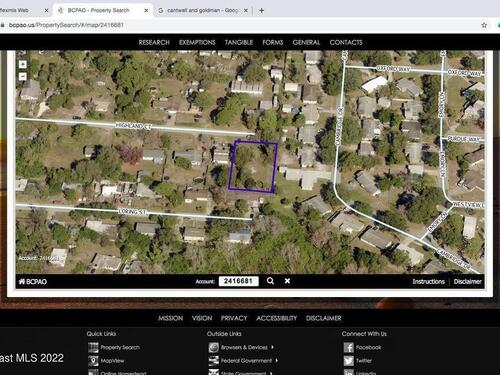Open the Facebook icon link
Image resolution: width=500 pixels, height=375 pixels.
pyautogui.click(x=349, y=347)
